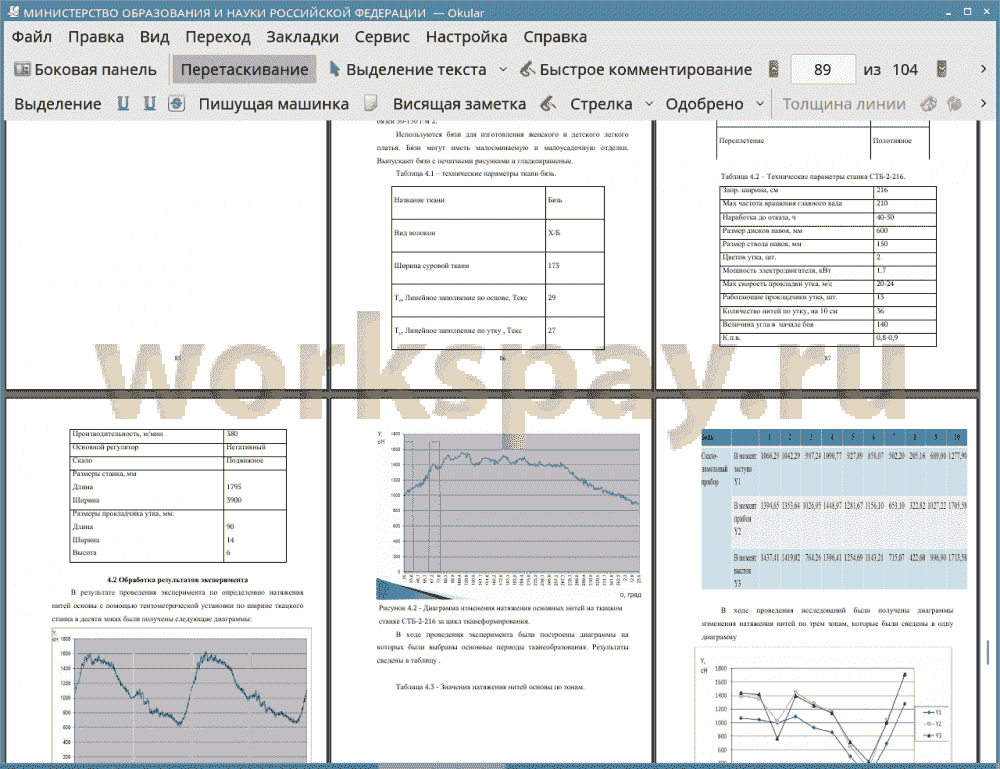The width and height of the screenshot is (1000, 769).
Task: Open the Стрелка shape dropdown arrow
Action: (649, 104)
